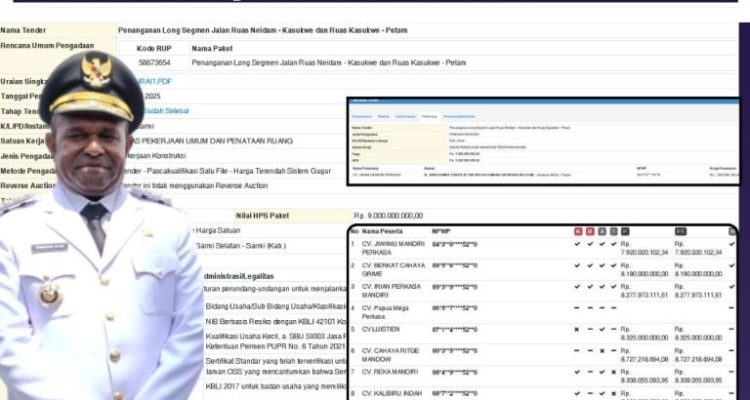Click the cross mark in CV. CAHAYA RITGE MANDOW row

(602, 351)
